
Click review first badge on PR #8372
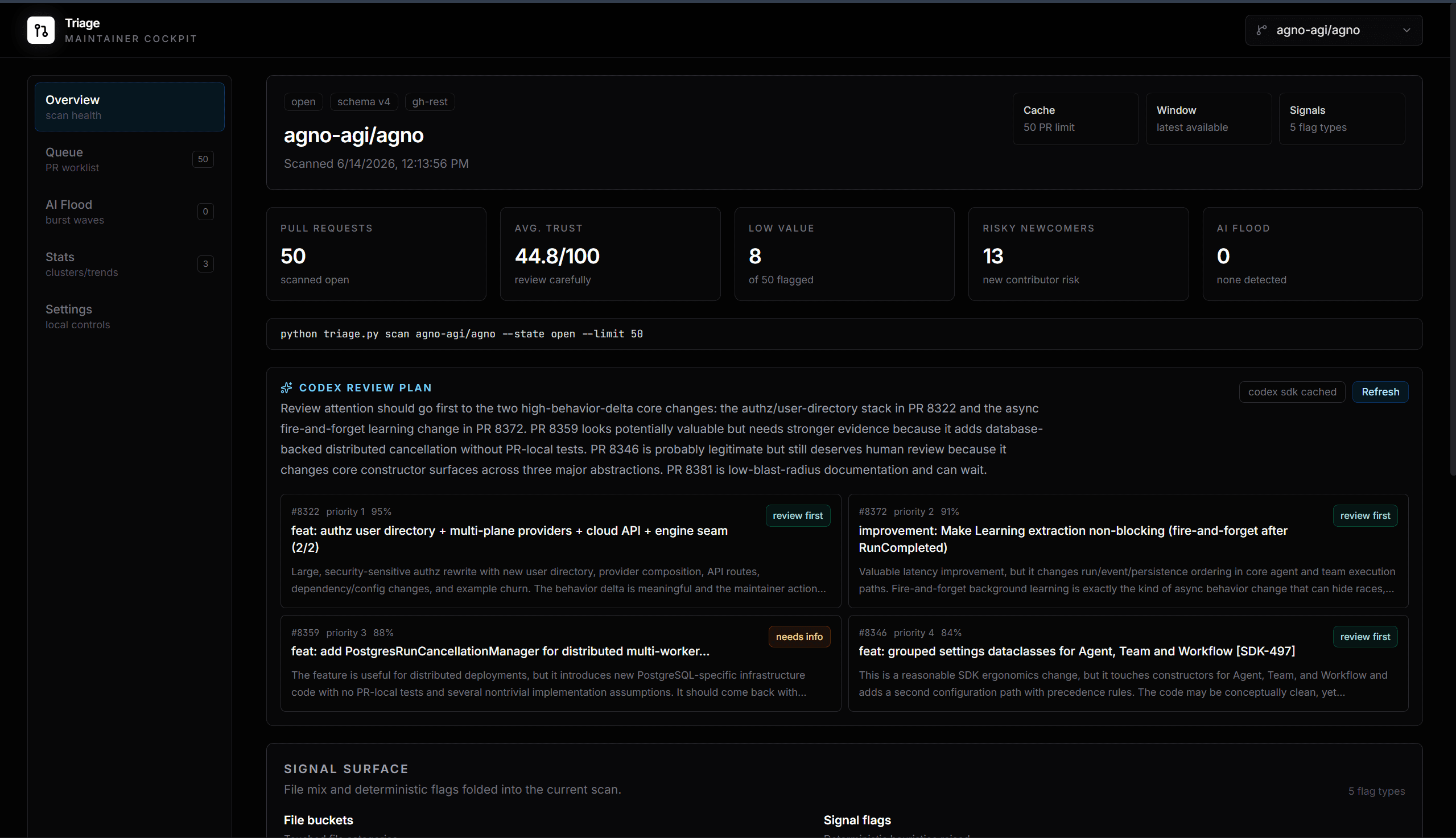coord(1365,515)
